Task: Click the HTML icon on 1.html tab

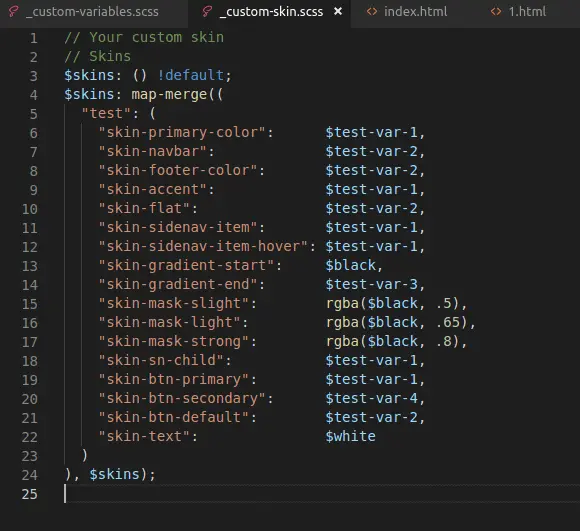Action: [x=496, y=12]
